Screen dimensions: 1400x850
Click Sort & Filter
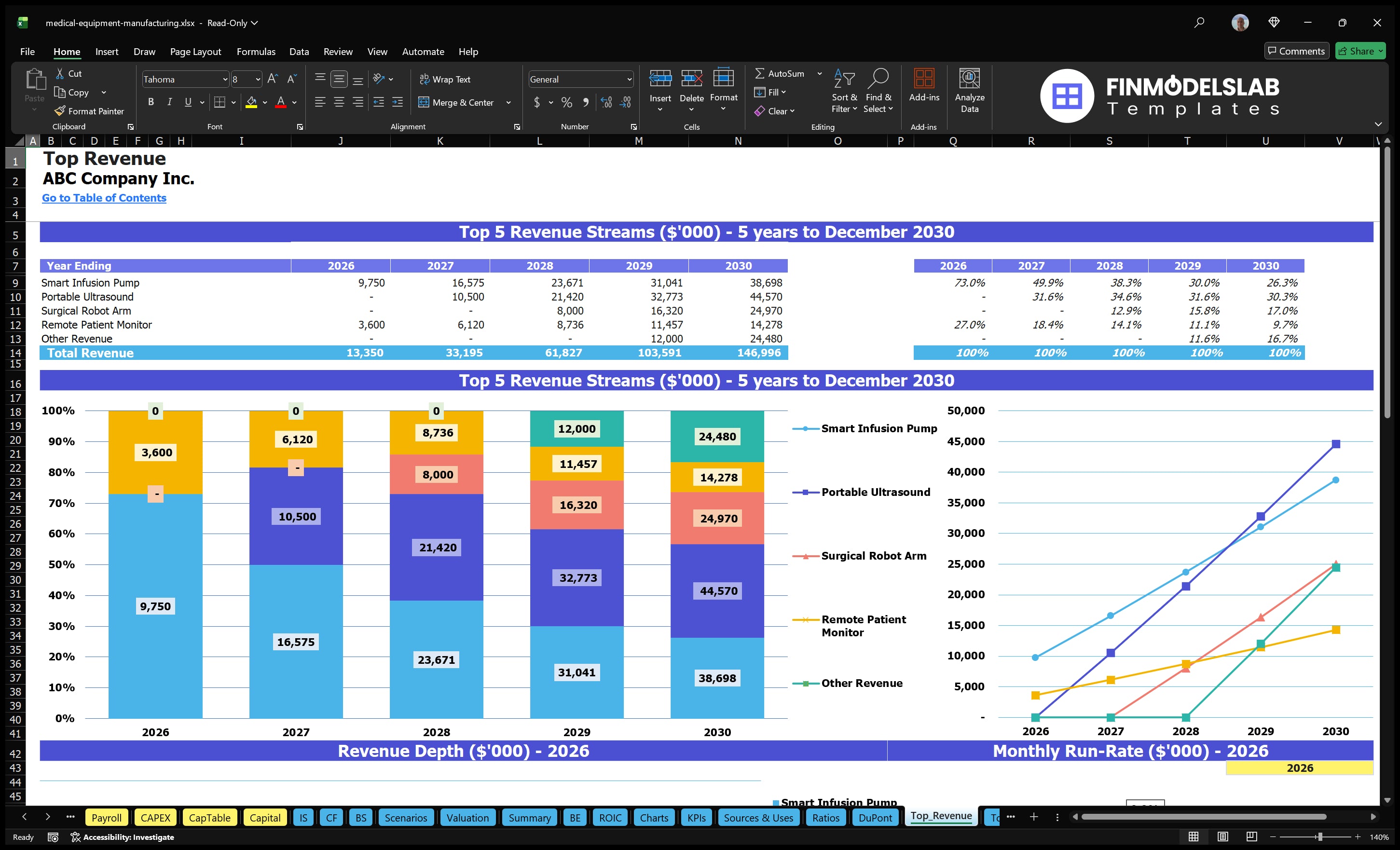[x=844, y=91]
